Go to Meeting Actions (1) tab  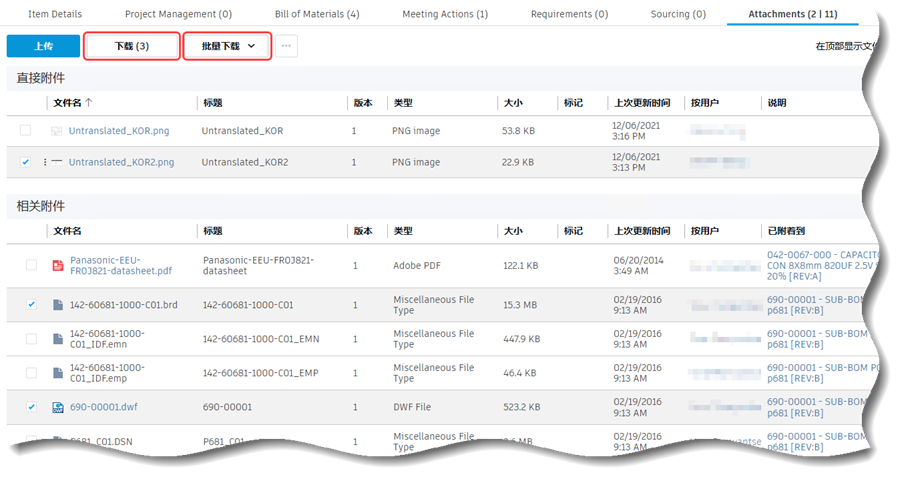tap(445, 14)
